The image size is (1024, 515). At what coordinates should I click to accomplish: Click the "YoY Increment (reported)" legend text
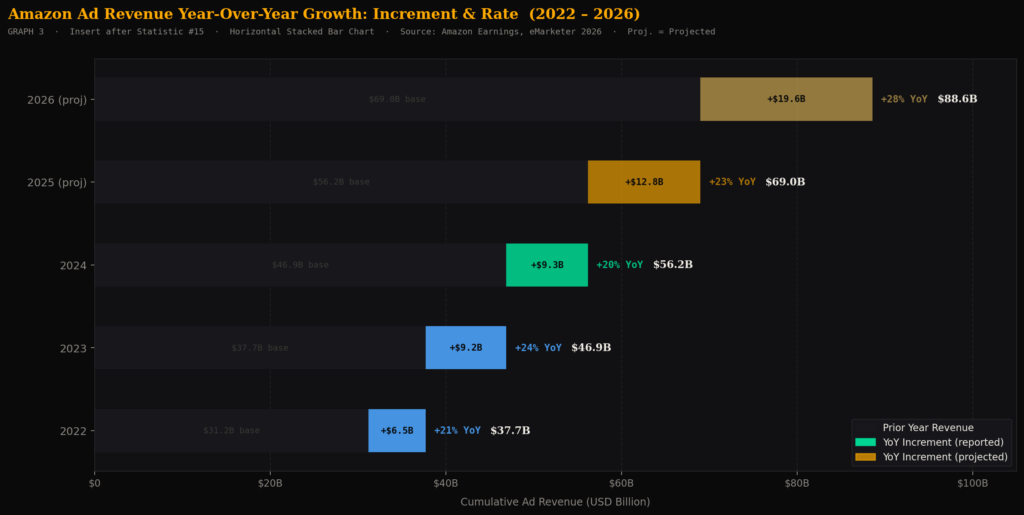pos(943,443)
